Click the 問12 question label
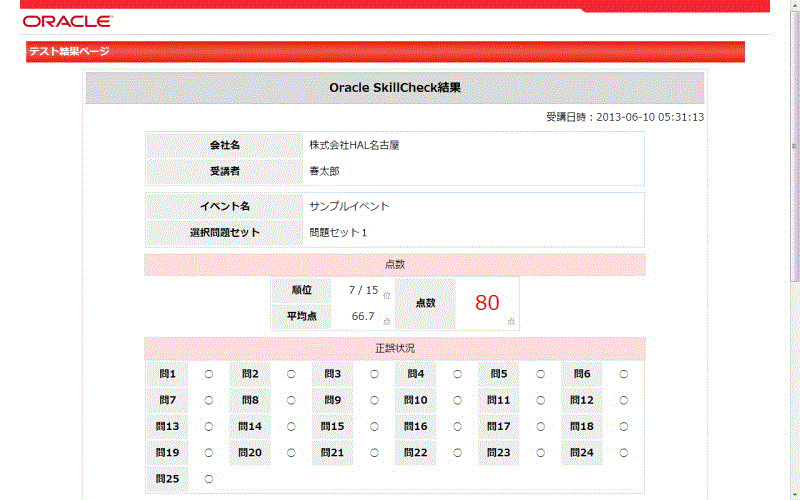 tap(582, 401)
